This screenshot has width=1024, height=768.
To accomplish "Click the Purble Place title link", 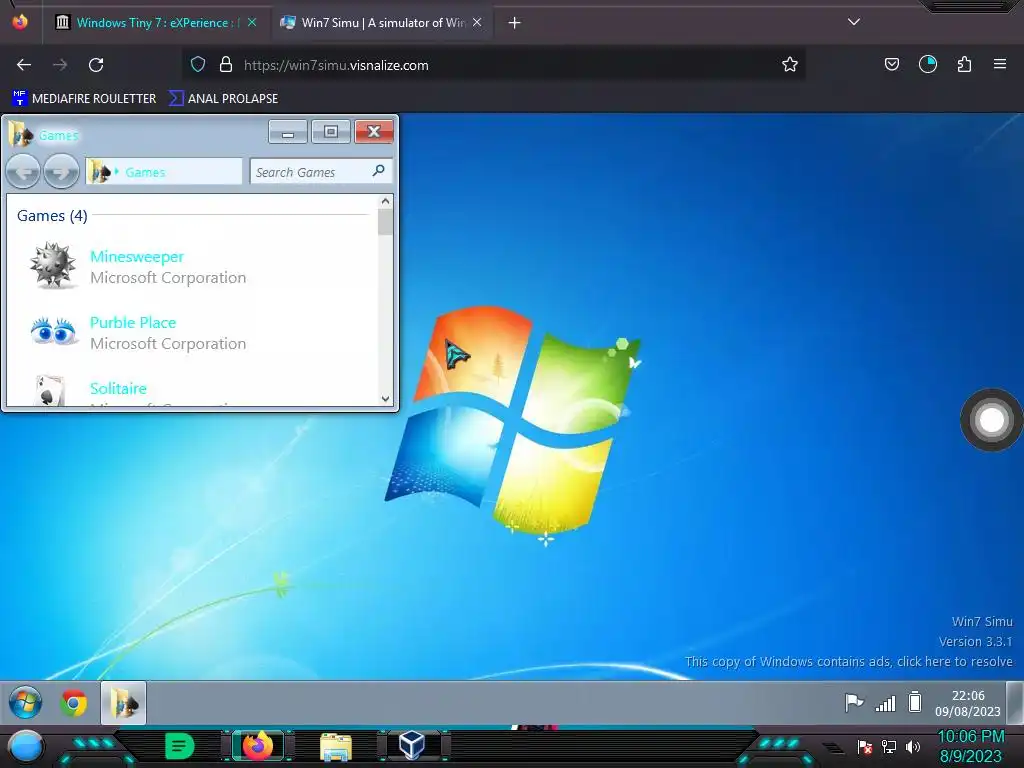I will pos(133,323).
